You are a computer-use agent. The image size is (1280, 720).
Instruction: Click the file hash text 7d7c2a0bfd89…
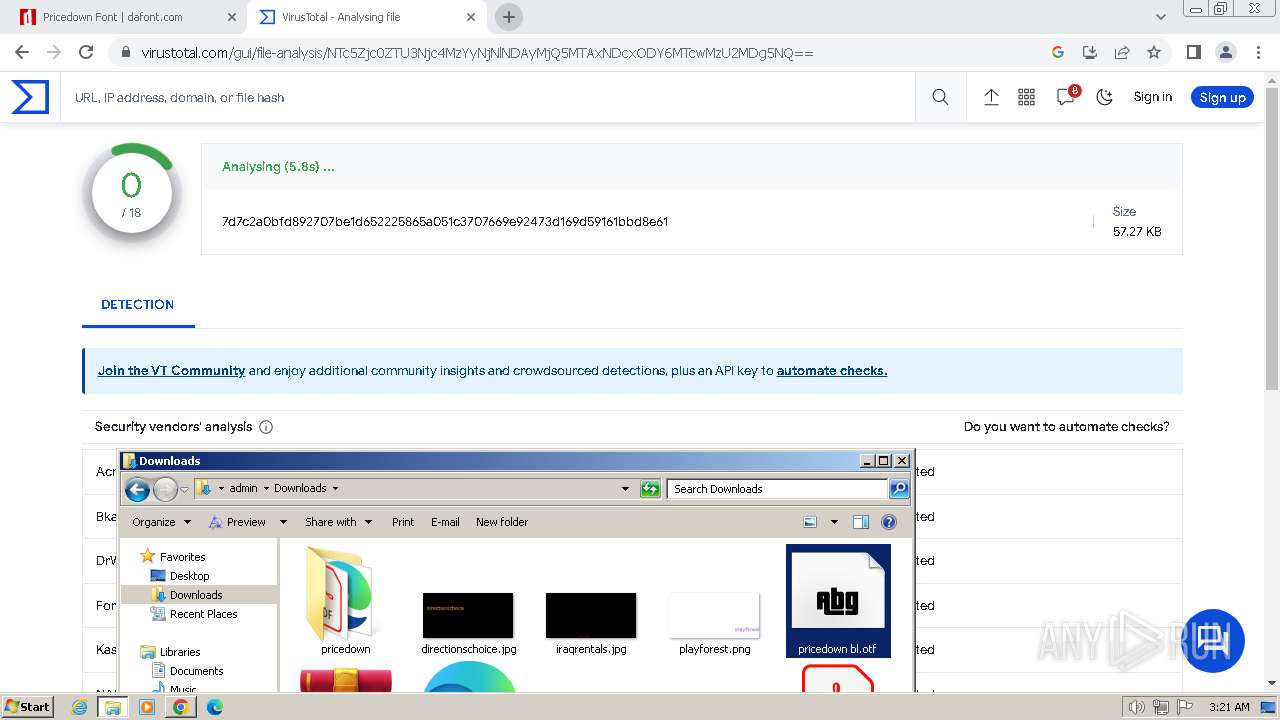(x=445, y=221)
